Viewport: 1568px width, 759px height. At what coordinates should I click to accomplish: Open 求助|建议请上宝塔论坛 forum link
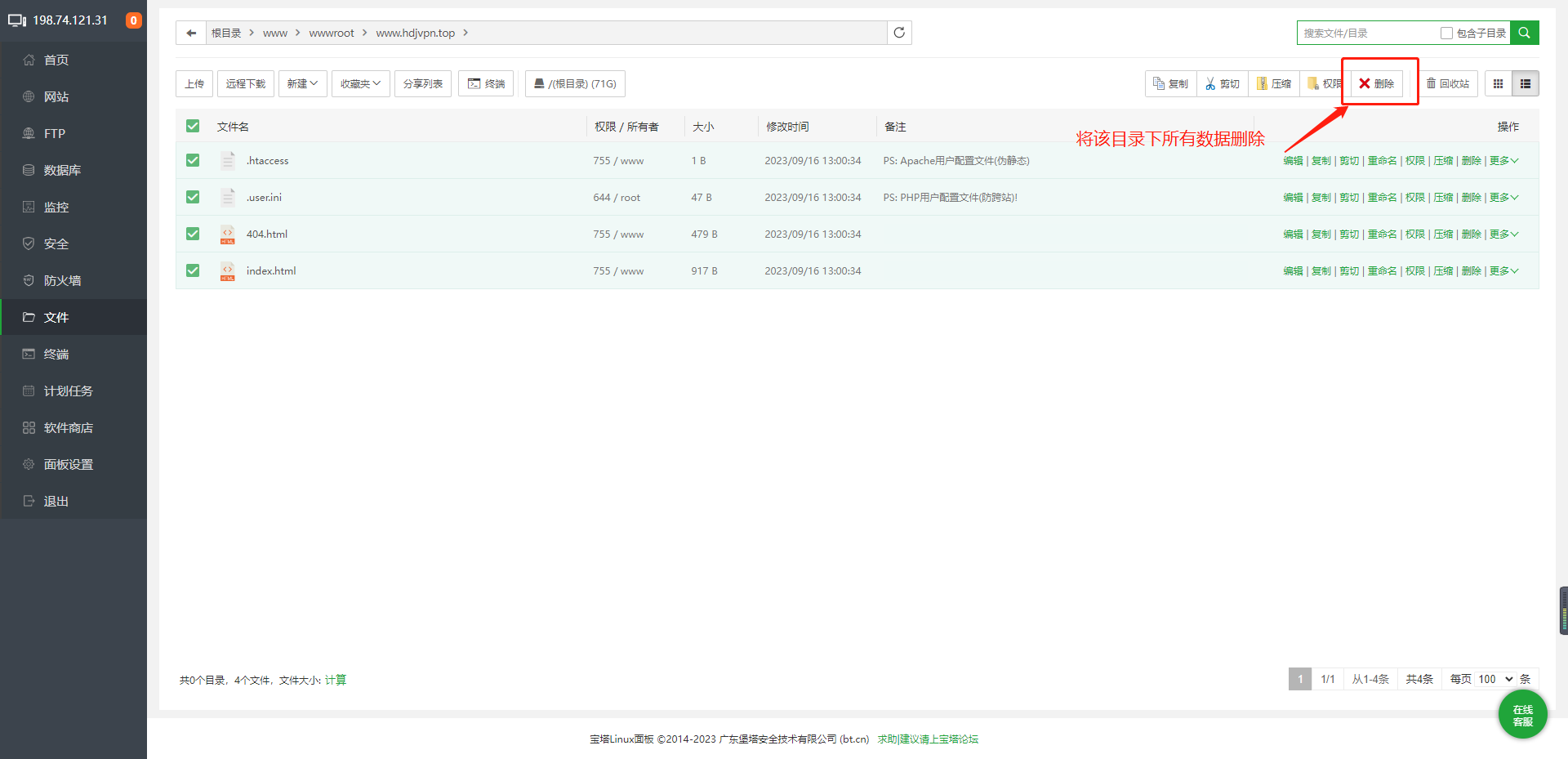pos(928,739)
